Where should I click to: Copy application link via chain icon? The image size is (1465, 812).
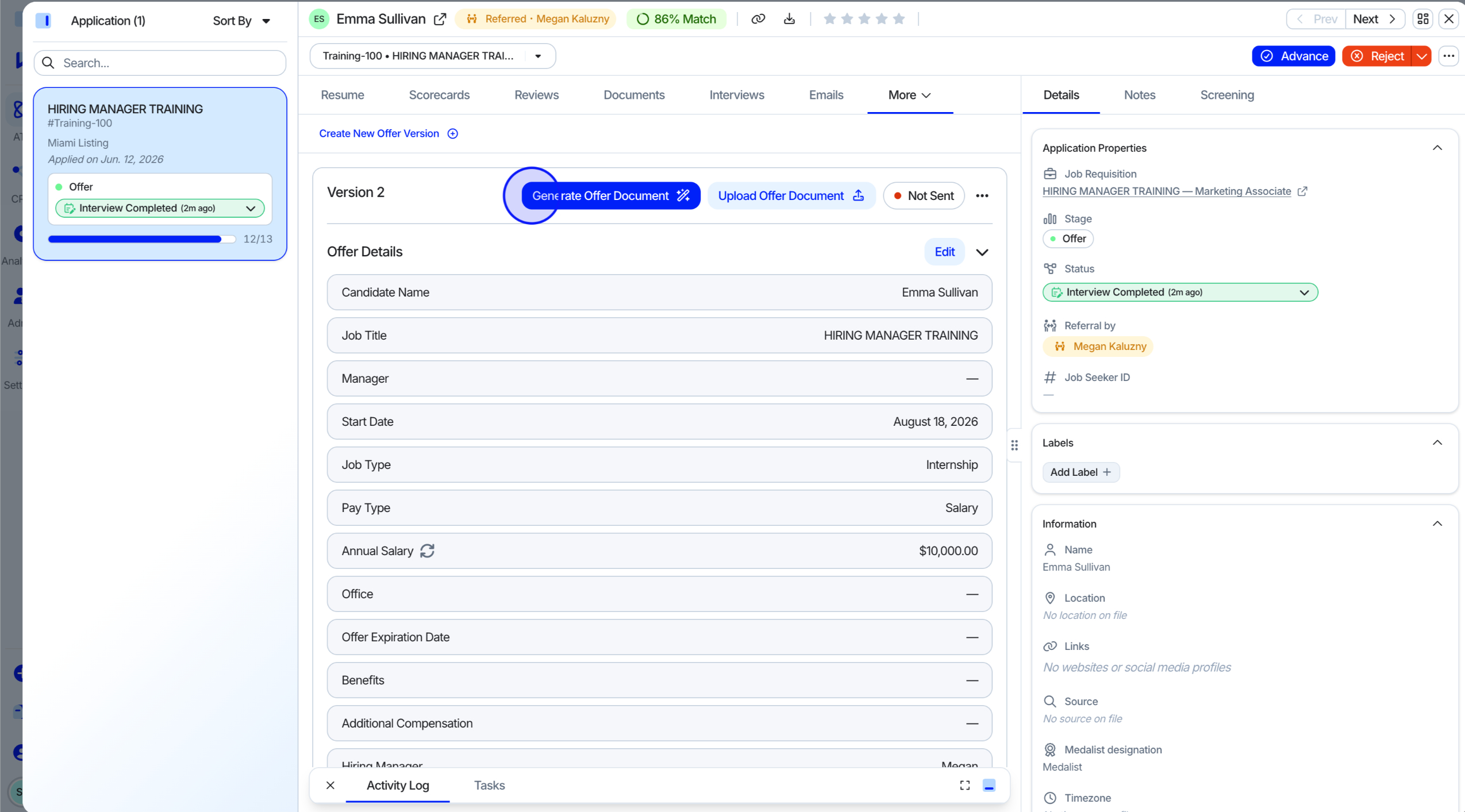point(758,19)
